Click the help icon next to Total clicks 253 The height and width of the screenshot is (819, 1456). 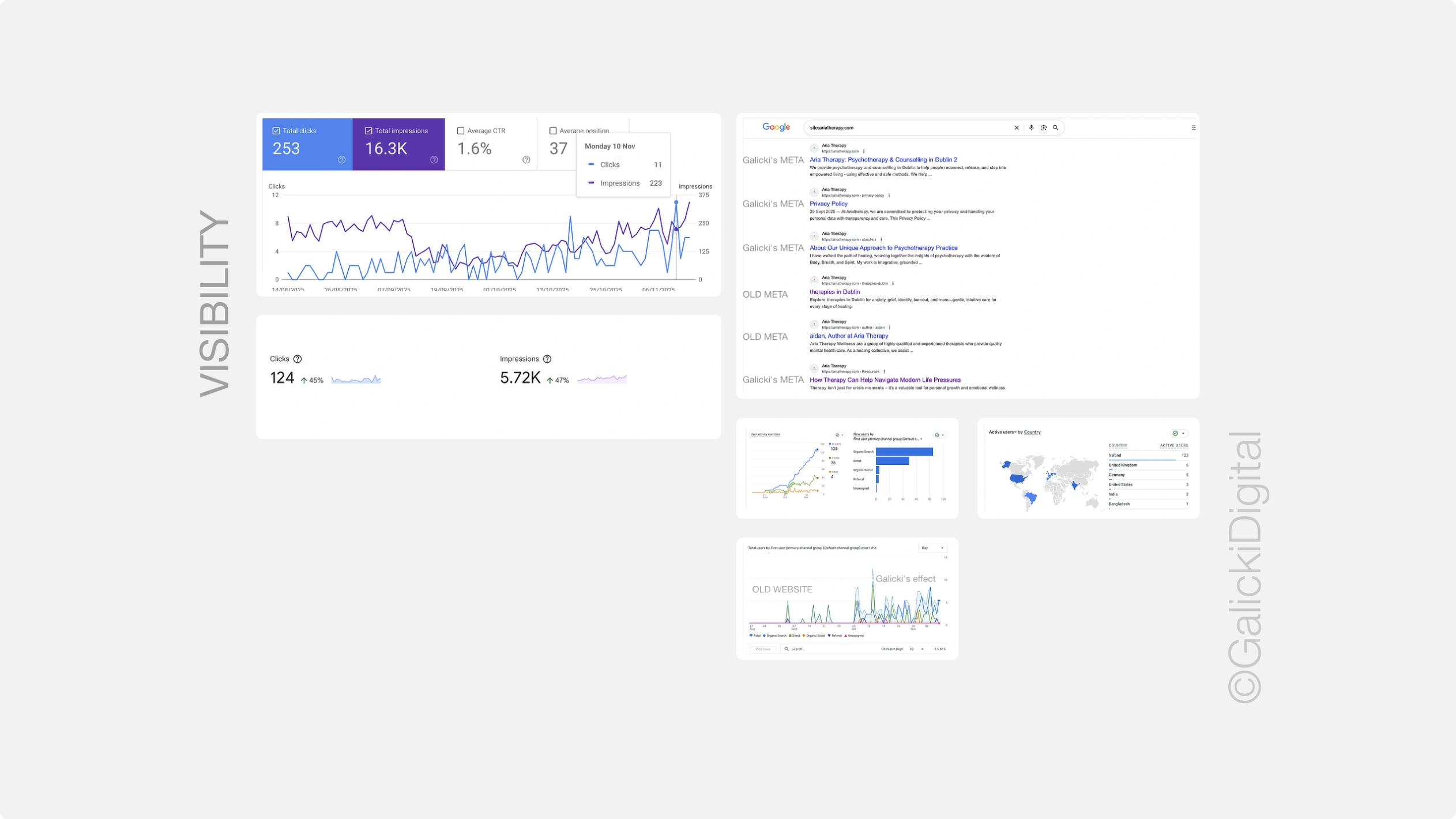341,160
